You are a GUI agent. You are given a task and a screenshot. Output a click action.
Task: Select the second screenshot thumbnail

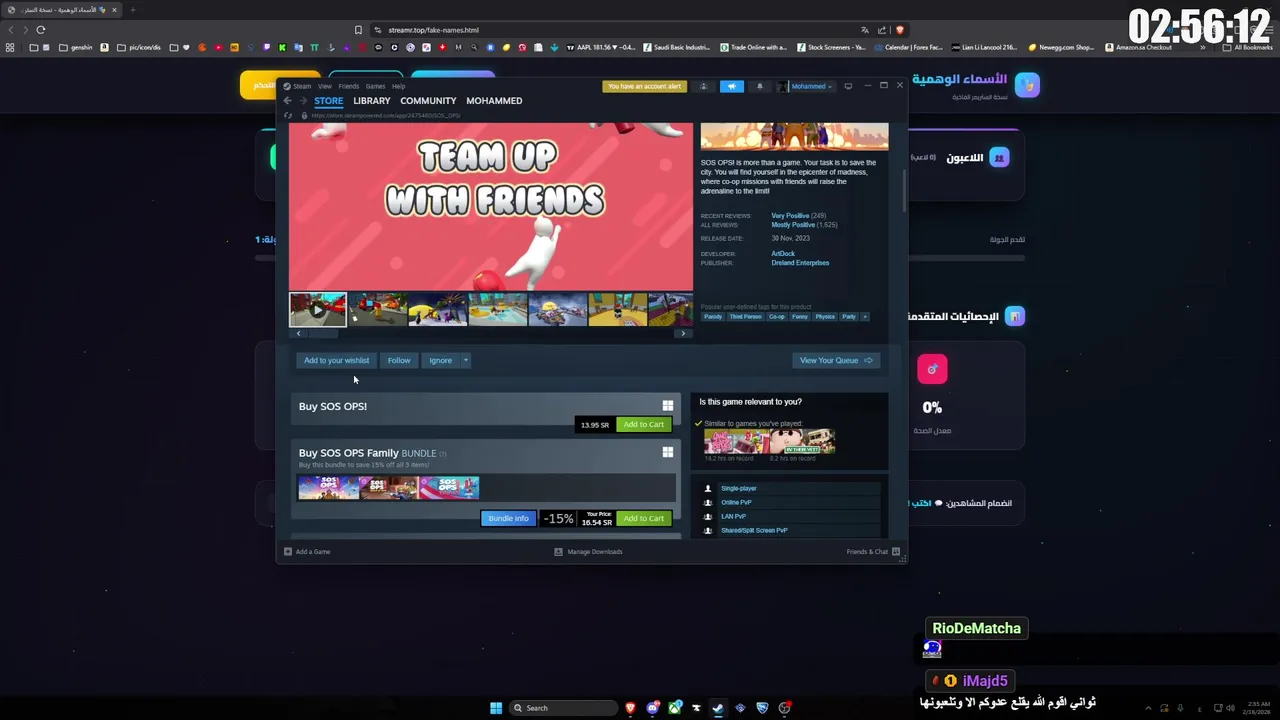point(377,309)
